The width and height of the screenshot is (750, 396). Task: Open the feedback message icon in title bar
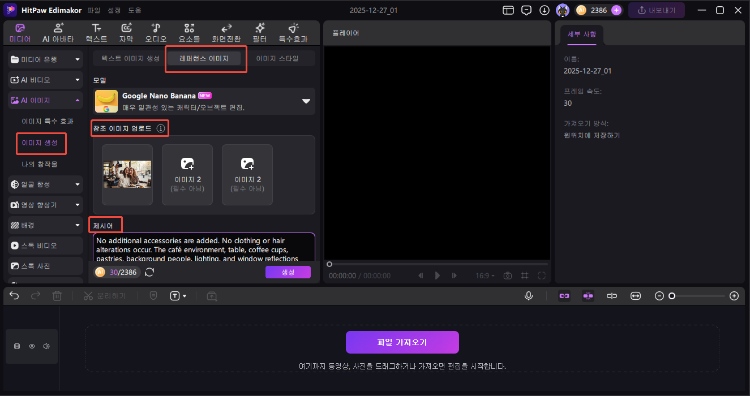pyautogui.click(x=526, y=10)
